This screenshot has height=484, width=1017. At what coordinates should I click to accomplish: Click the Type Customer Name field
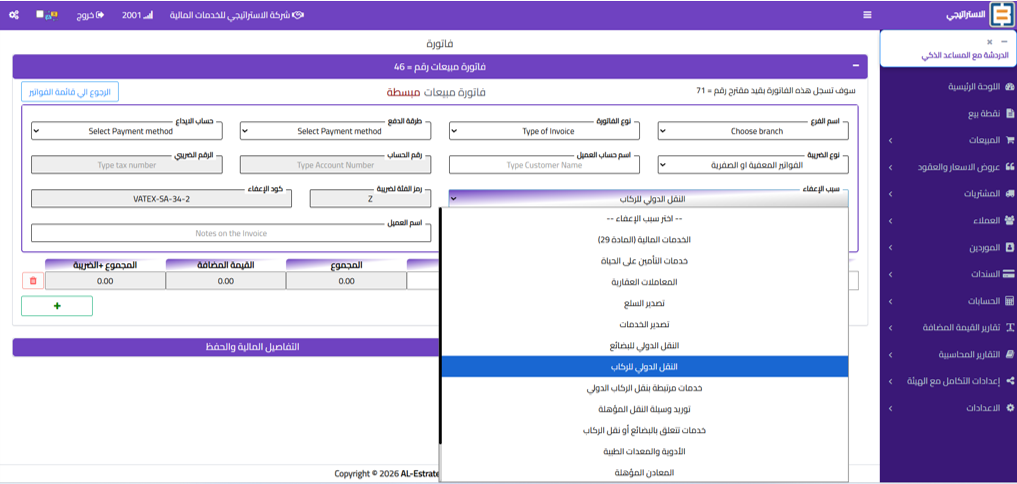(x=544, y=165)
